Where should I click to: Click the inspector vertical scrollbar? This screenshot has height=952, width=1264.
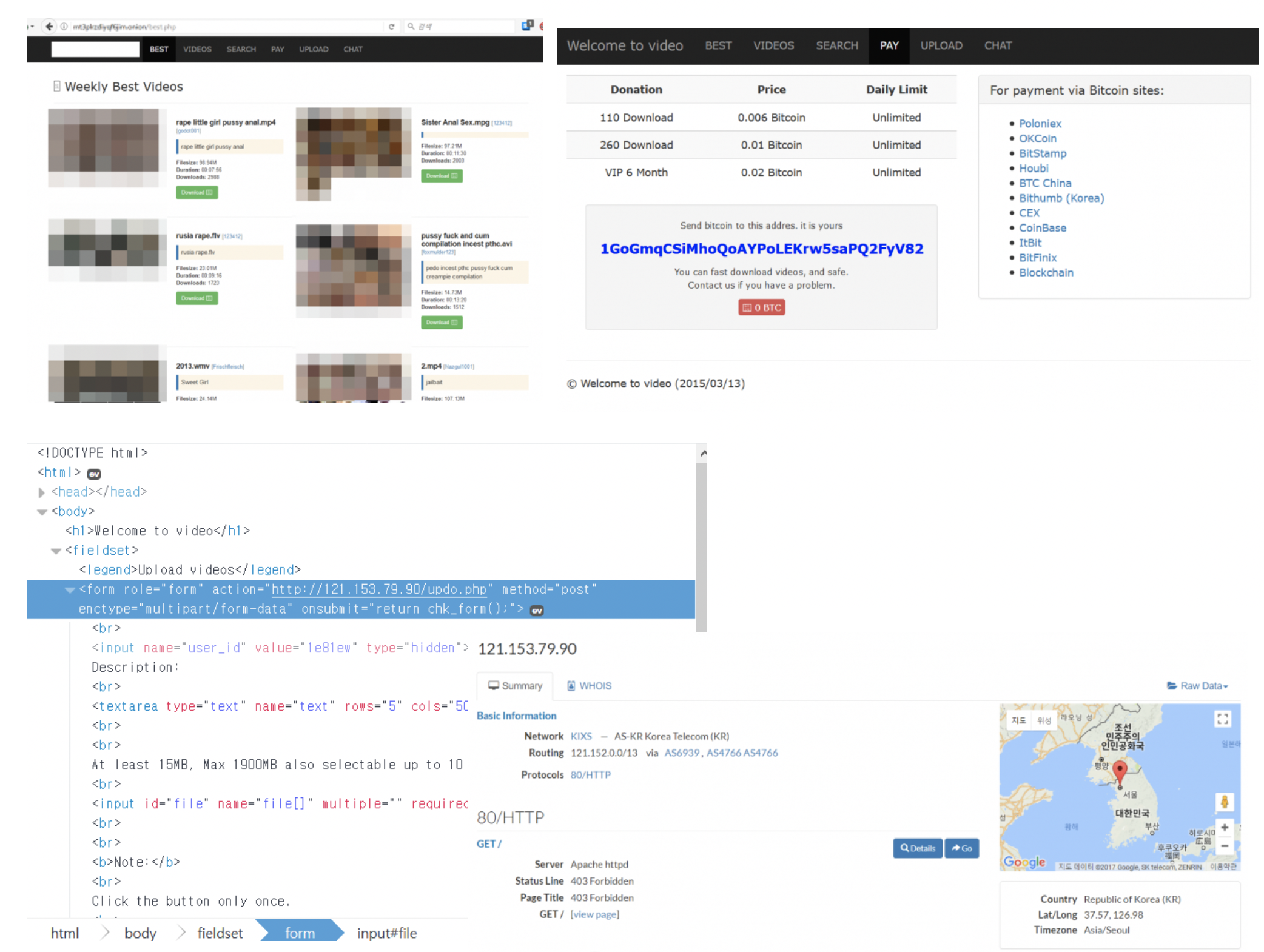coord(702,546)
